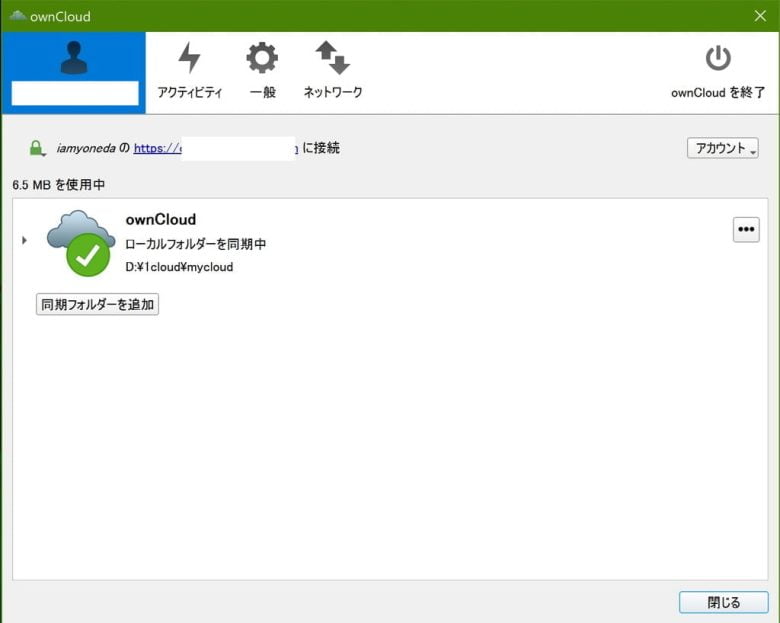780x623 pixels.
Task: Switch to the 一般 general settings tab
Action: point(262,71)
